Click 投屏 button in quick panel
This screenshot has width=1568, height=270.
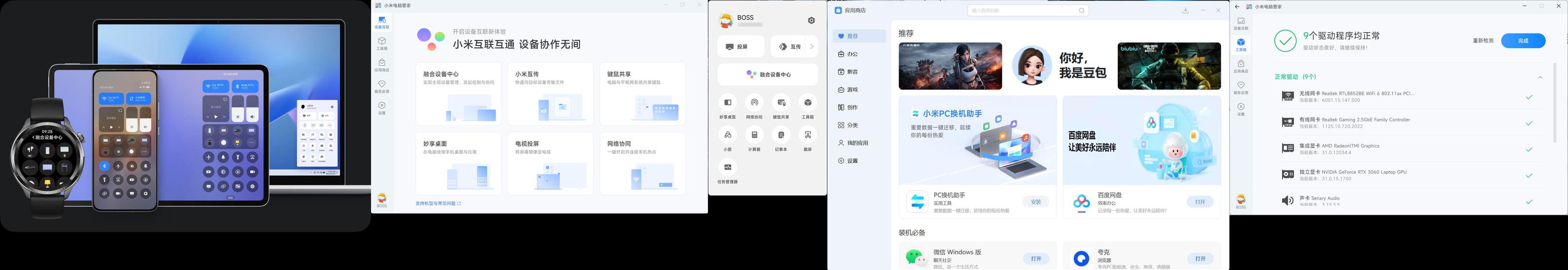click(741, 47)
